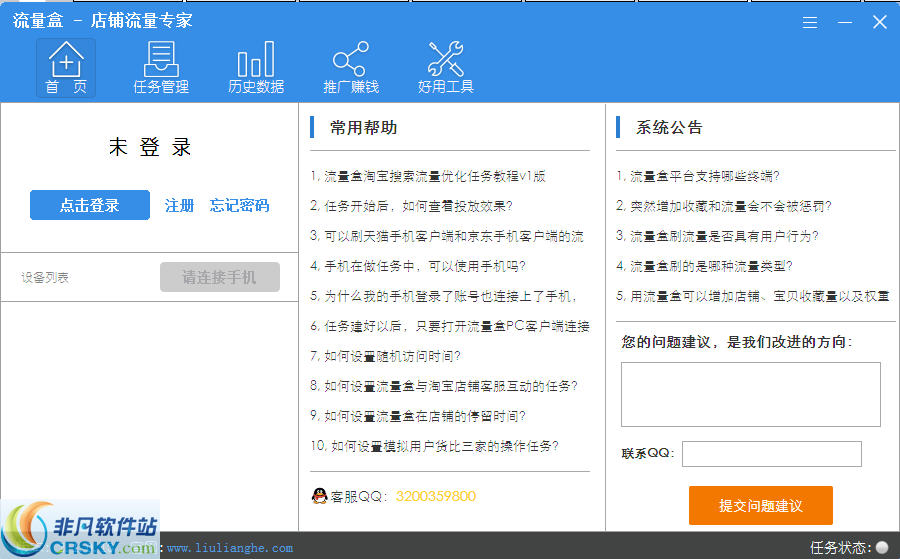This screenshot has width=900, height=559.
Task: Open help item 5 为什么我的手机登录了账号
Action: click(x=443, y=296)
